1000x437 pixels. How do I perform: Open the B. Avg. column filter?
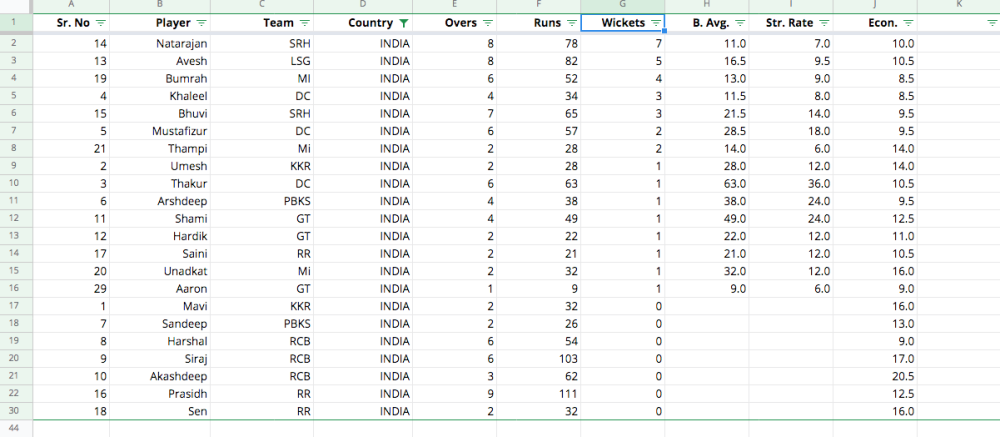(x=740, y=23)
